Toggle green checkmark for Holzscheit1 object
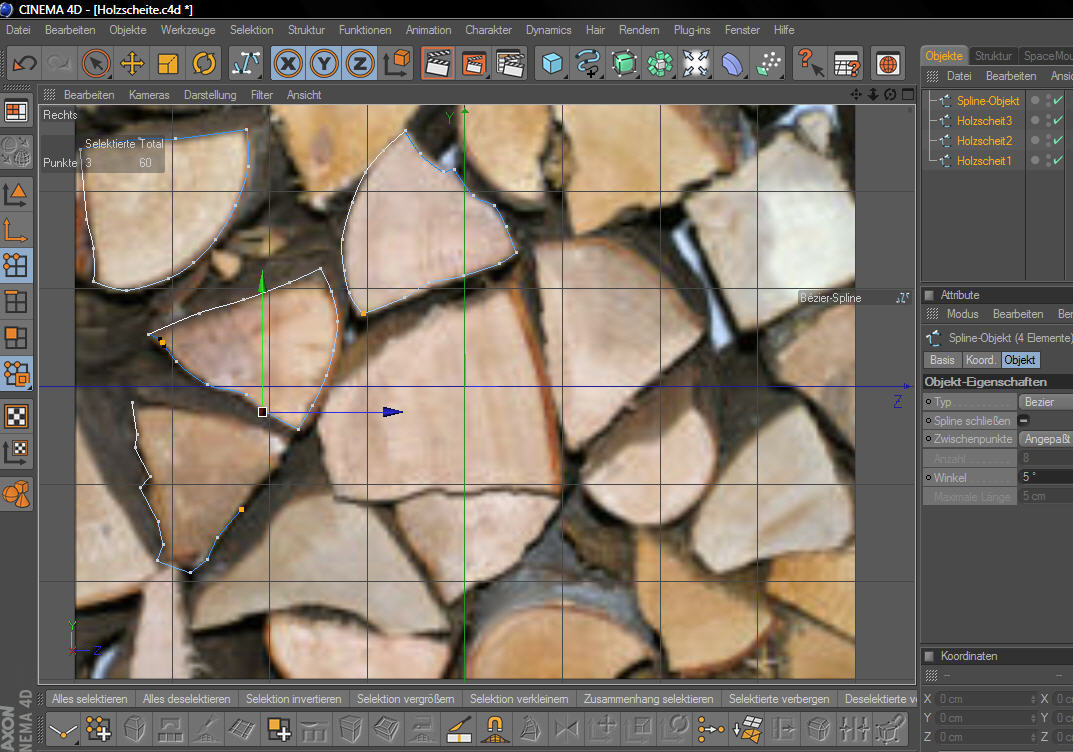Image resolution: width=1073 pixels, height=752 pixels. click(1057, 161)
